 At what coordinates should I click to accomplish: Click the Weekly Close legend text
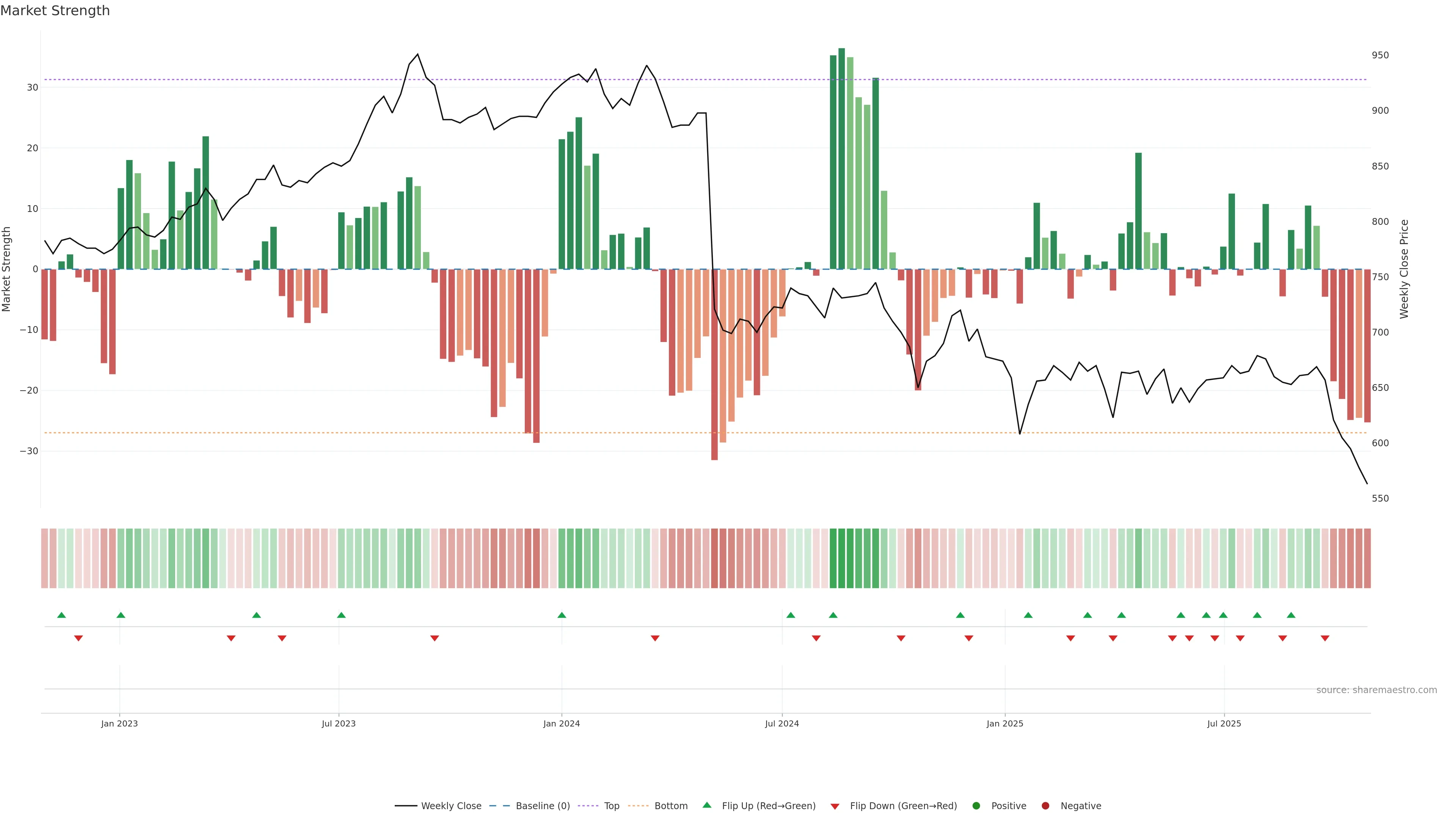pos(451,806)
